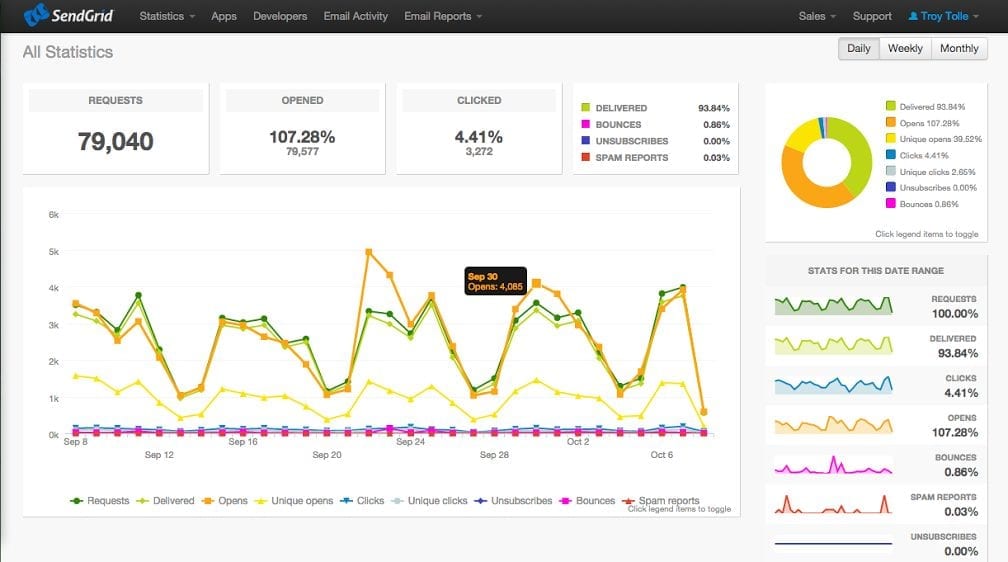The height and width of the screenshot is (562, 1008).
Task: Select the Daily view button
Action: click(x=858, y=48)
